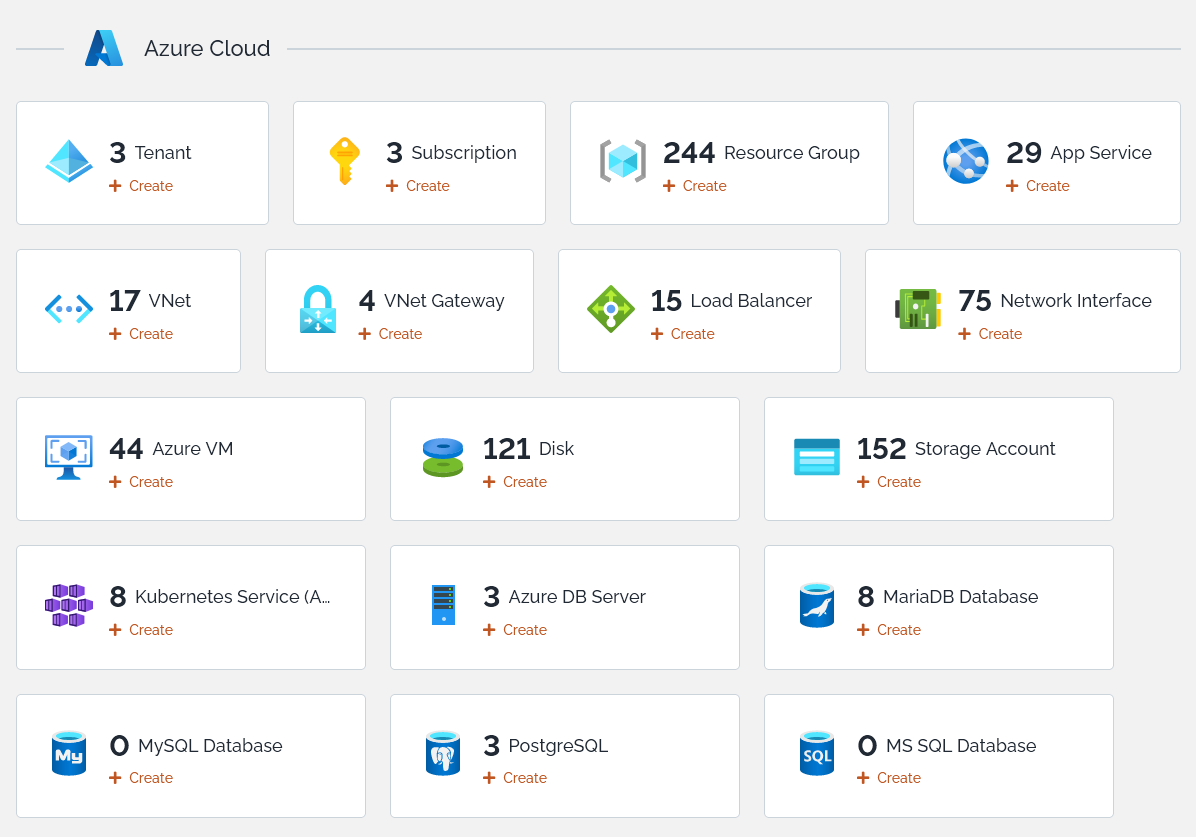The image size is (1196, 837).
Task: Click the Disk stack icon
Action: [443, 457]
